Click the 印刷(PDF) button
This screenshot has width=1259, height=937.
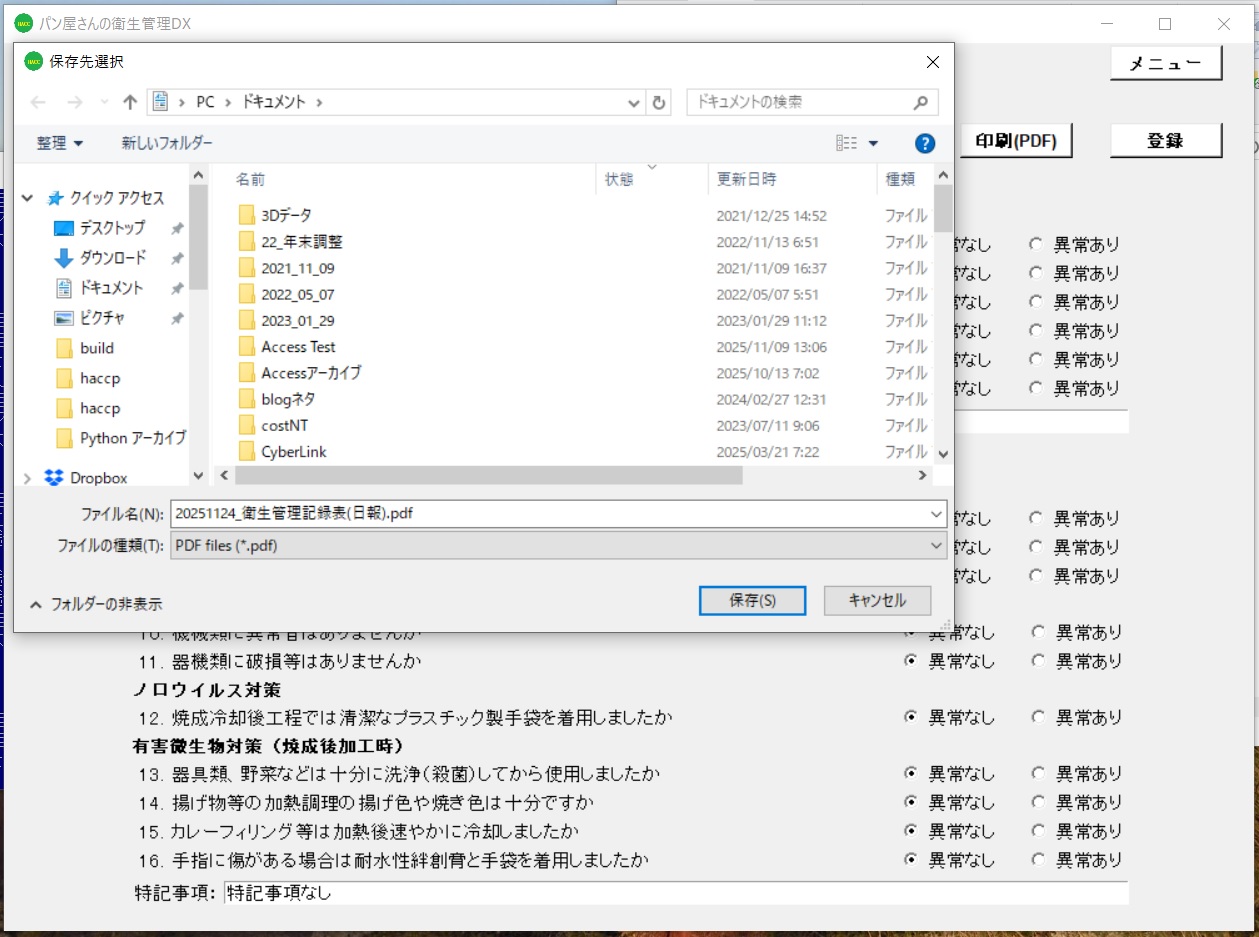tap(1016, 140)
